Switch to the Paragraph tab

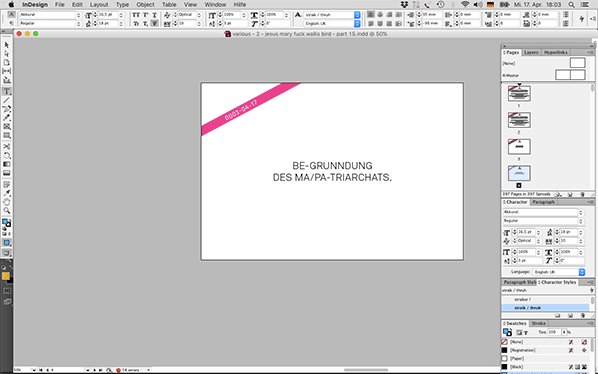543,202
